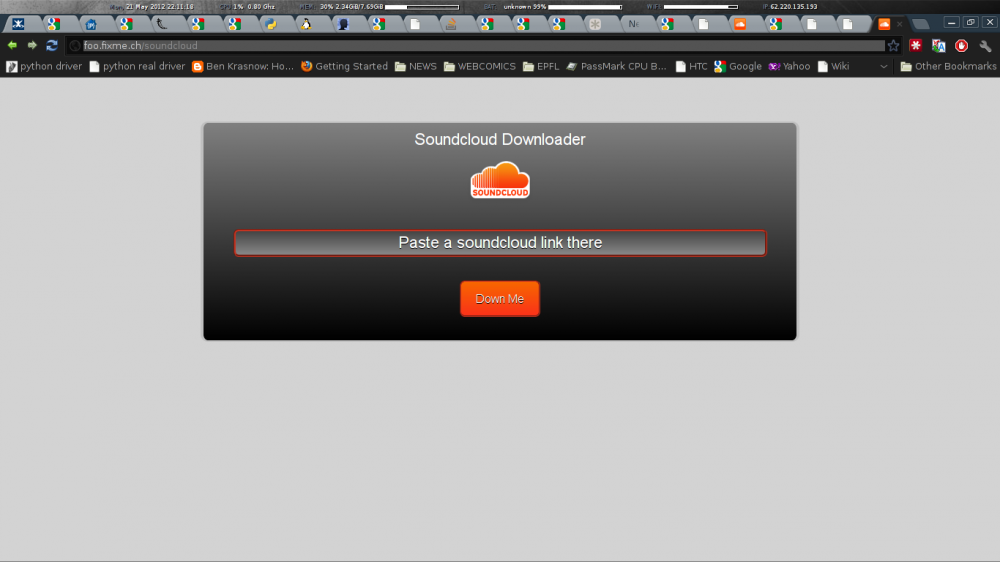Close the active SoundCloud tab
1000x562 pixels.
pyautogui.click(x=899, y=24)
